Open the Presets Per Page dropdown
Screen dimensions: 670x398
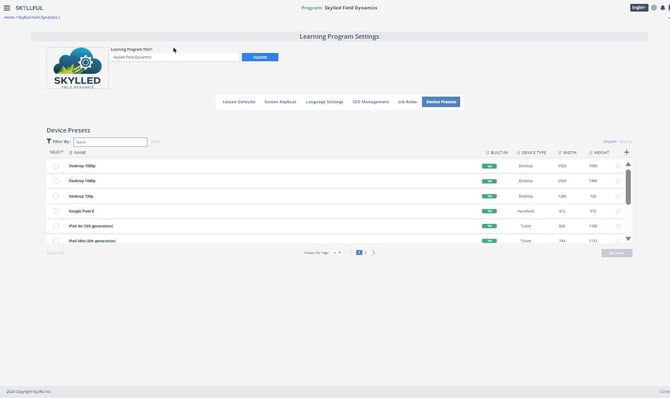(337, 253)
